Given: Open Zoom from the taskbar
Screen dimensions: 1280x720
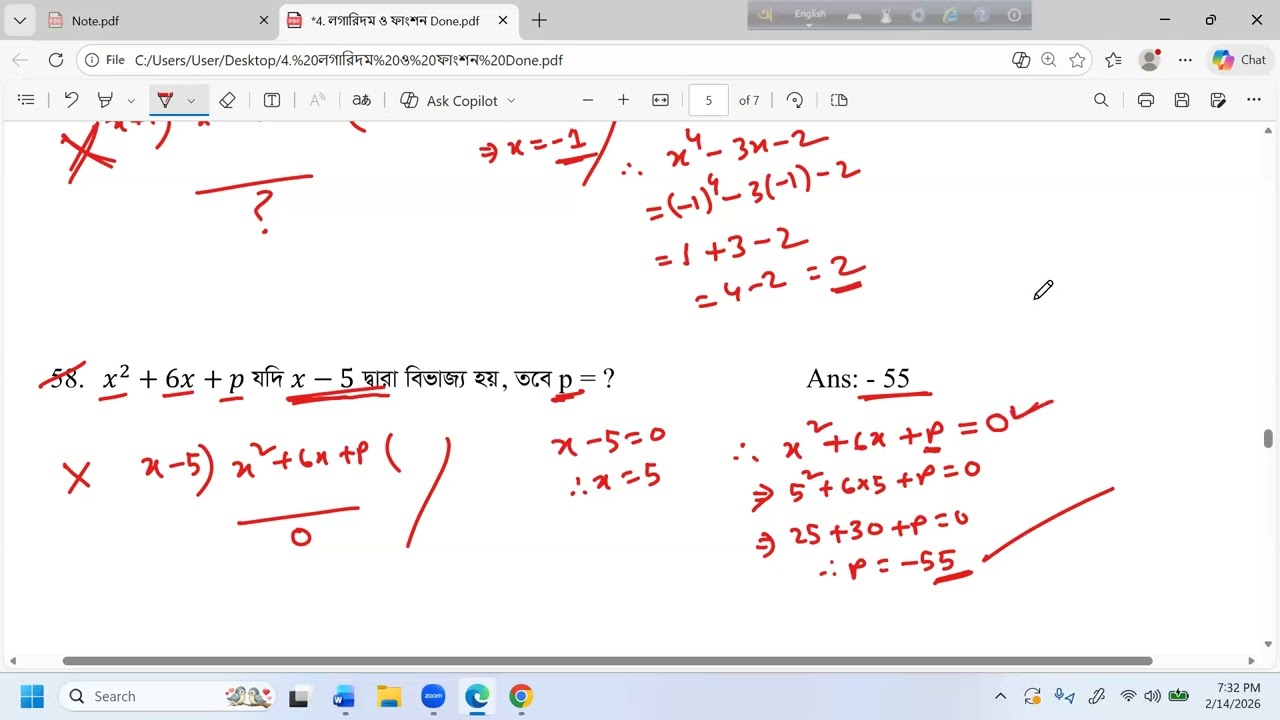Looking at the screenshot, I should point(433,696).
